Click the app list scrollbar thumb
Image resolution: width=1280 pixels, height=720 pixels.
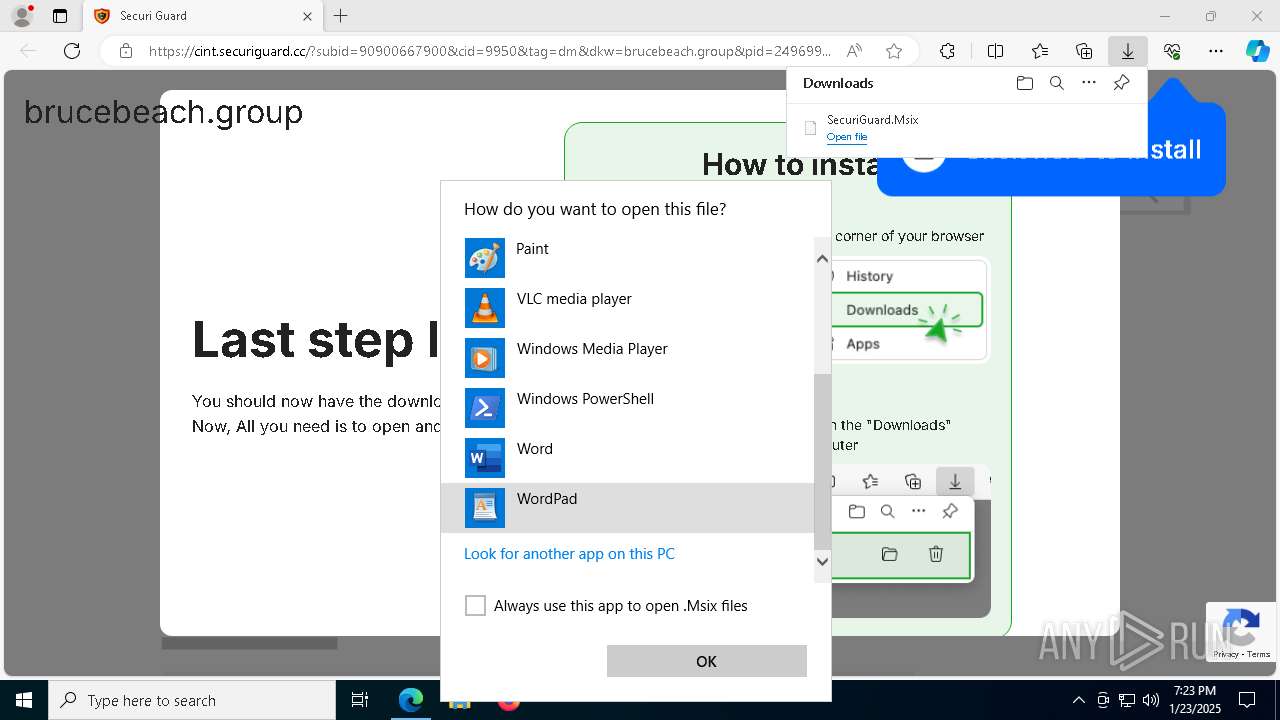tap(822, 461)
